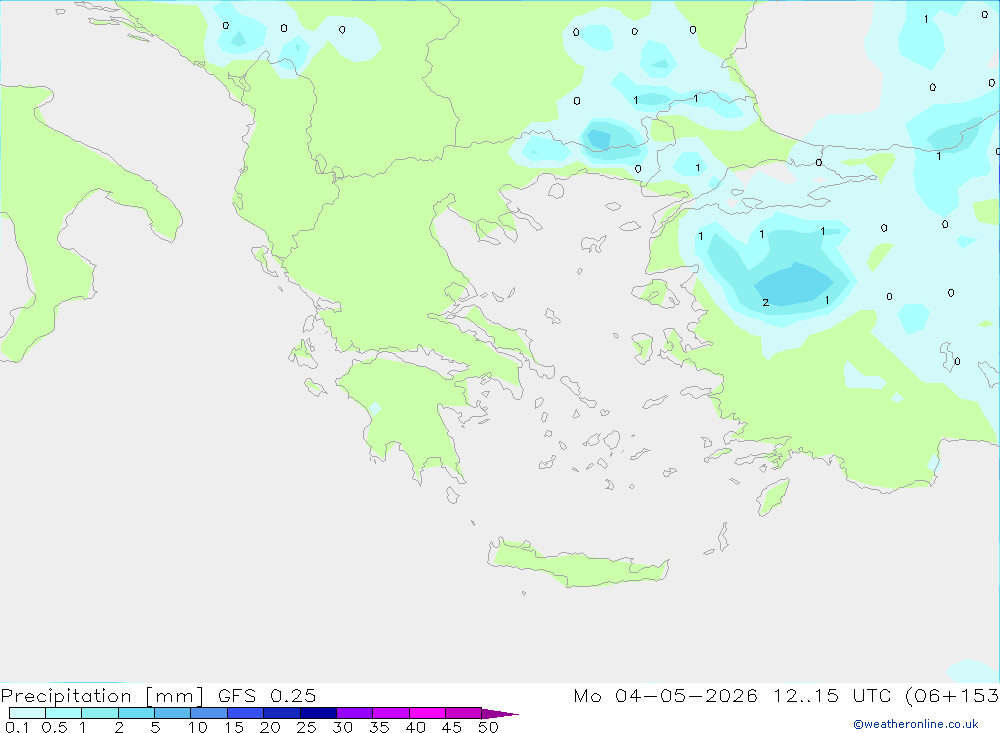This screenshot has width=1000, height=733.
Task: Click the "25" legend tick label
Action: (x=307, y=727)
